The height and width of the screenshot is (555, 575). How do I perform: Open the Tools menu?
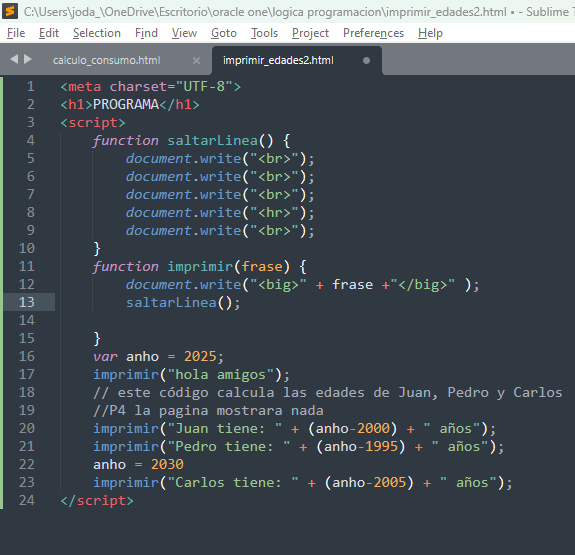tap(264, 33)
